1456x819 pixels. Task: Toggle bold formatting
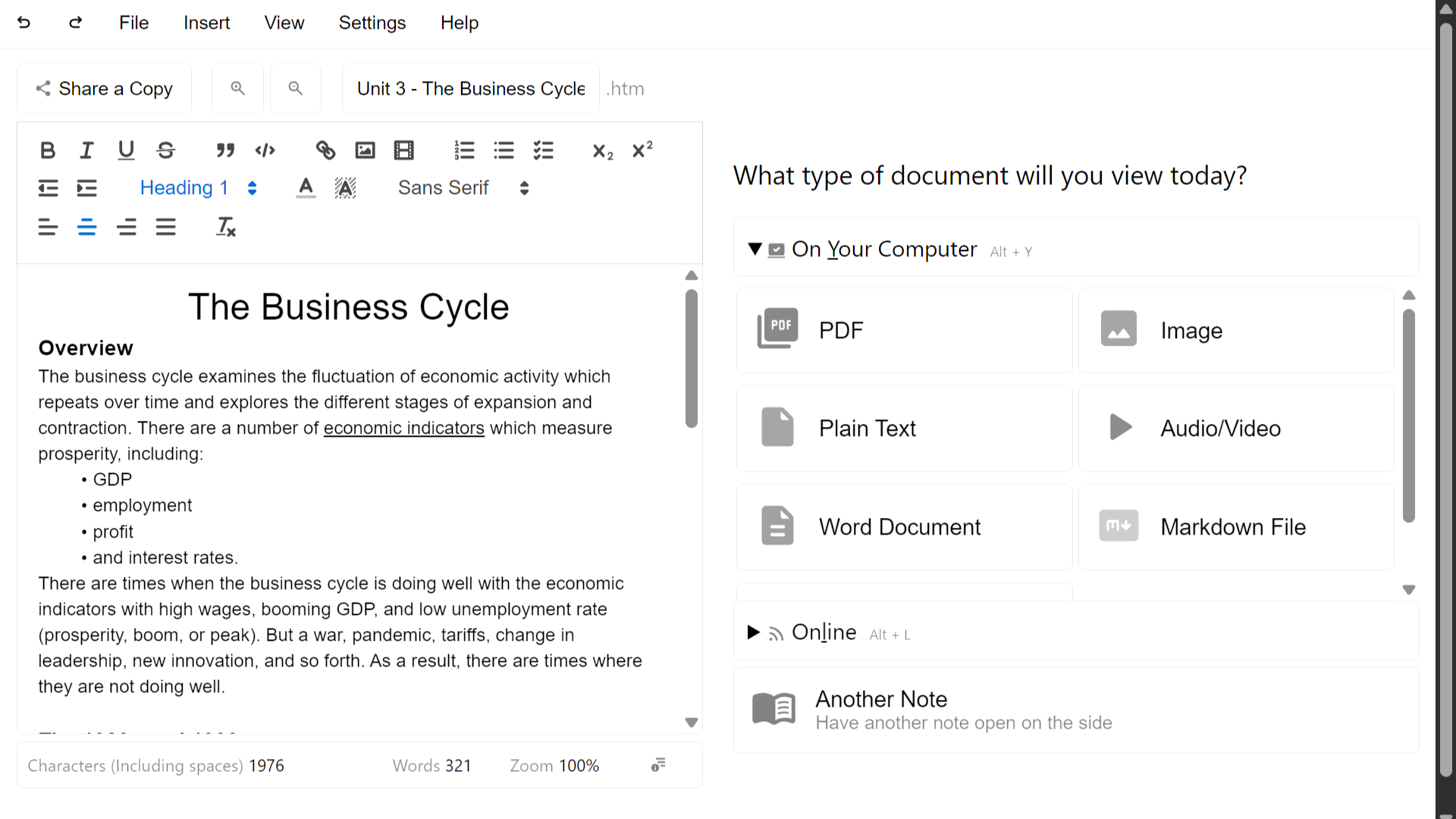pos(48,150)
